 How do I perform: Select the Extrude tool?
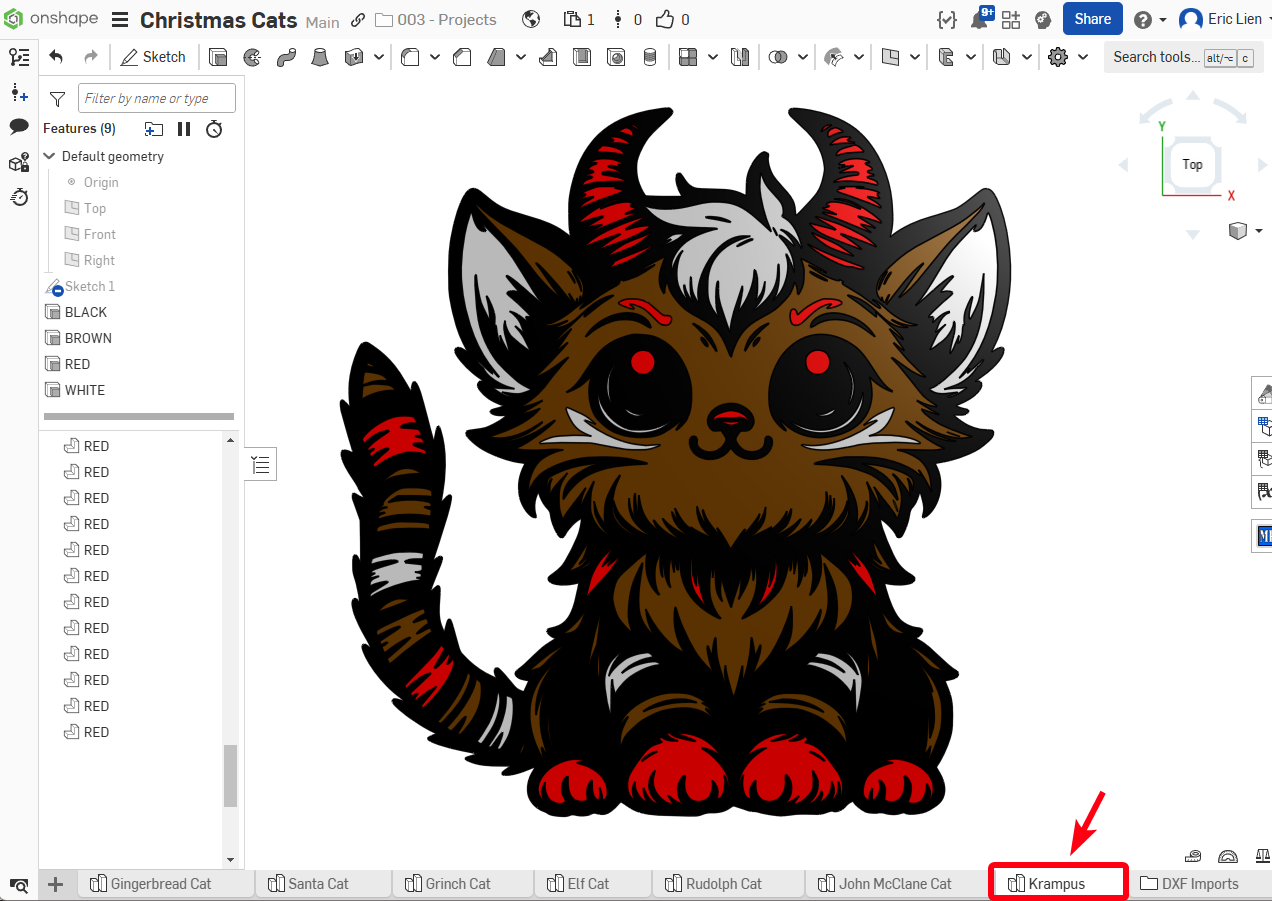[218, 57]
